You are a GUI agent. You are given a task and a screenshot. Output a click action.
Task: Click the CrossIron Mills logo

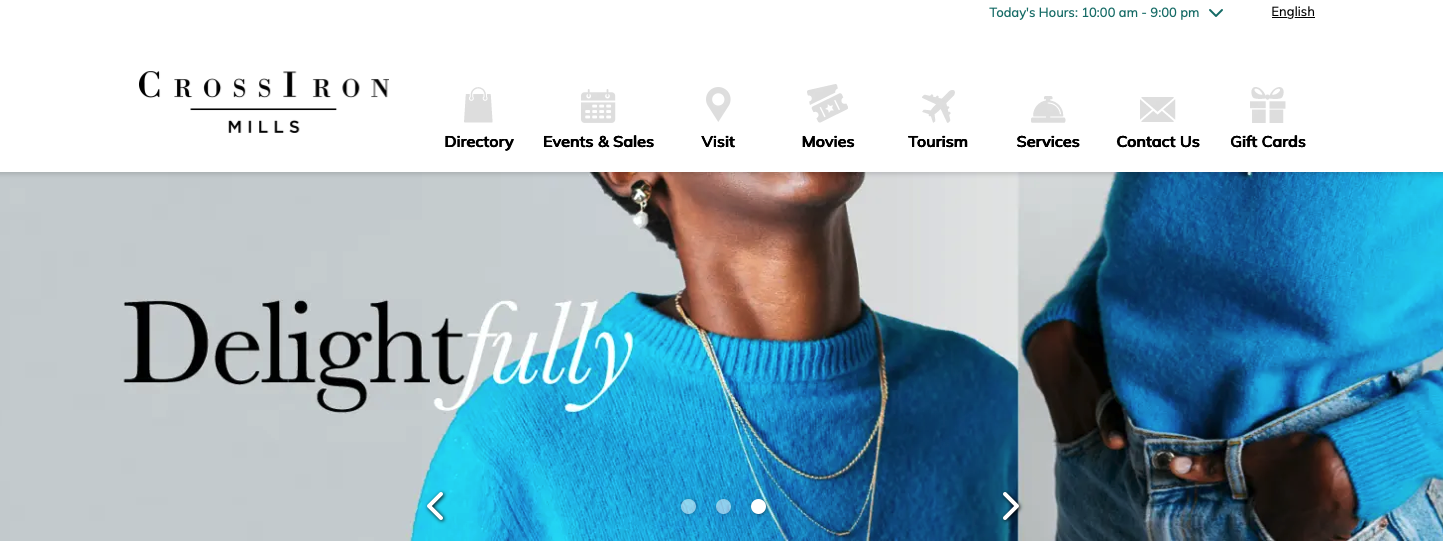click(x=264, y=102)
